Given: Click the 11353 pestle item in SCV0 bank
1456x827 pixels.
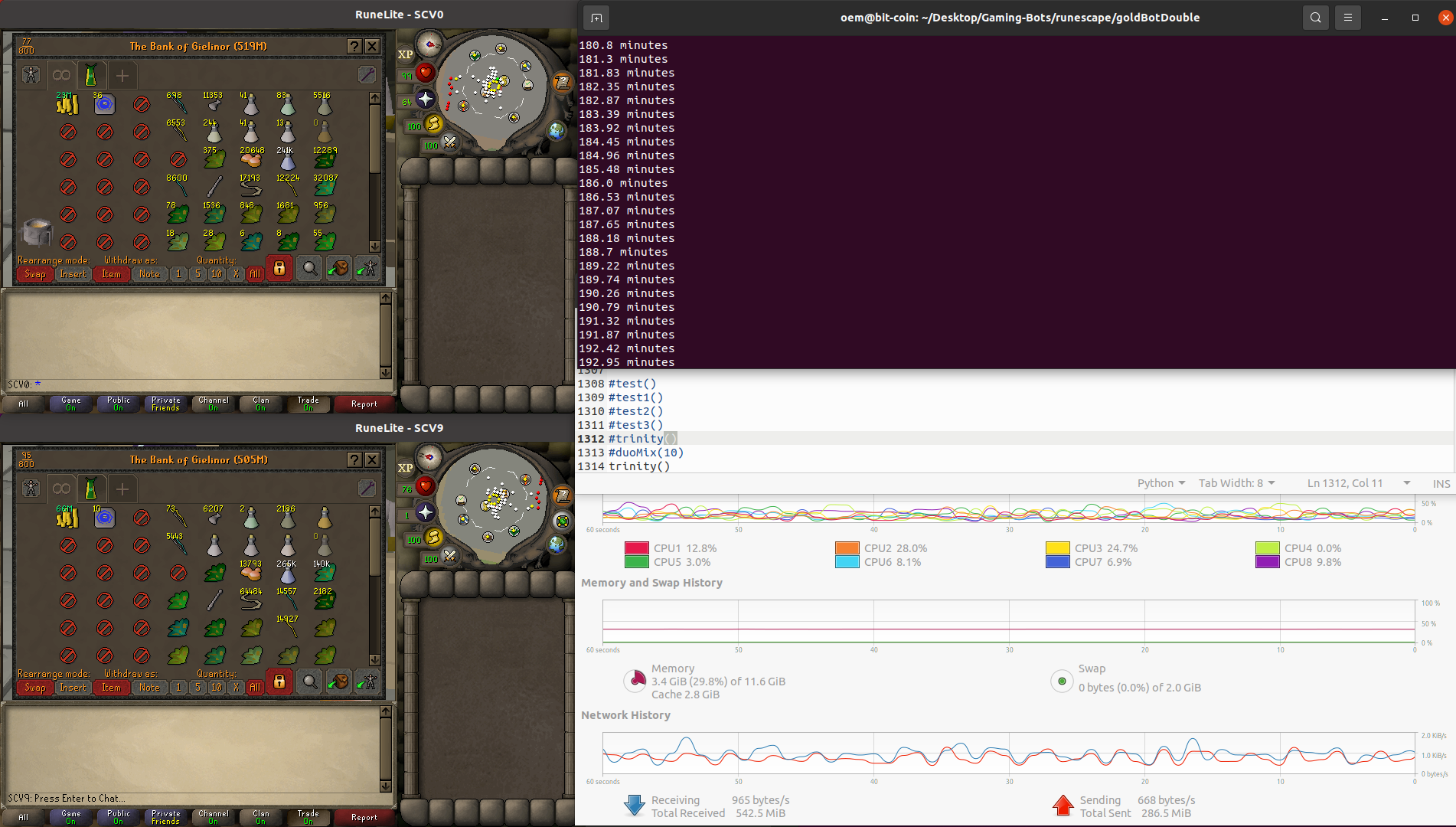Looking at the screenshot, I should [214, 104].
